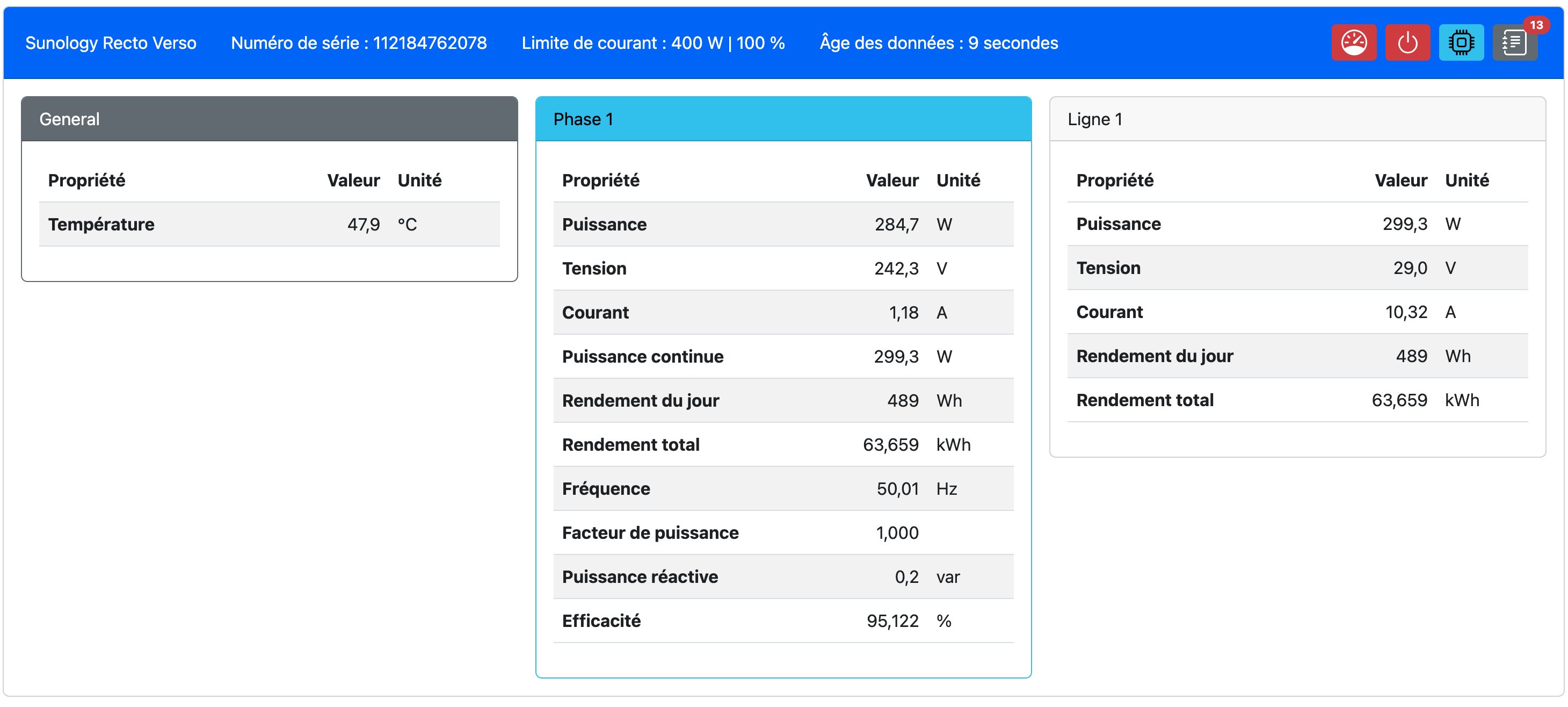Click Propriété header in Ligne 1 table
The height and width of the screenshot is (707, 1568).
1115,181
